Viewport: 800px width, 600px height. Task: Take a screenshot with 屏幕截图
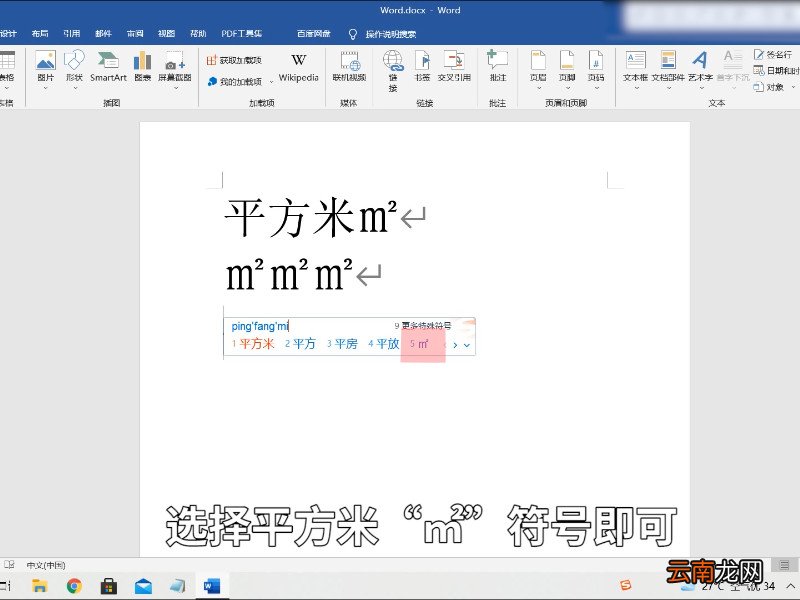click(x=174, y=68)
